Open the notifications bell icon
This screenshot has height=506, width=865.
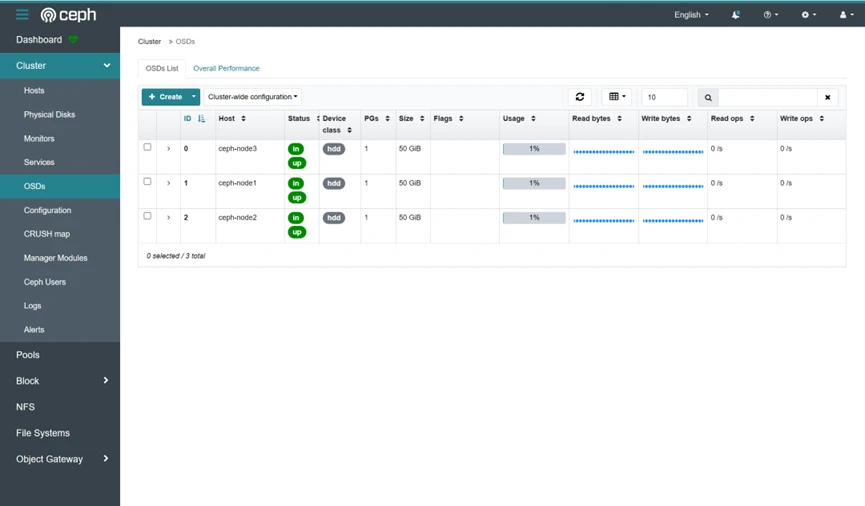click(x=735, y=15)
